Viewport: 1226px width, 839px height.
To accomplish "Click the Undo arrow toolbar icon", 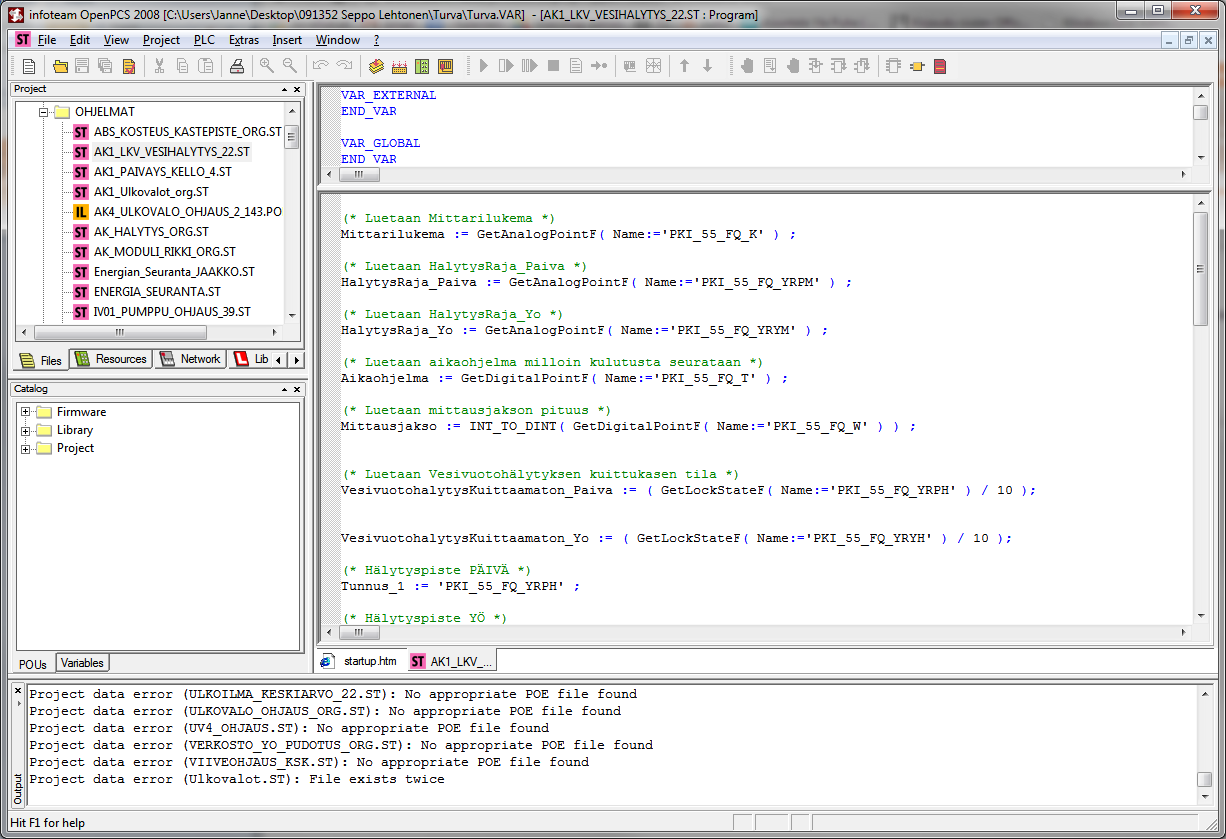I will click(x=321, y=66).
